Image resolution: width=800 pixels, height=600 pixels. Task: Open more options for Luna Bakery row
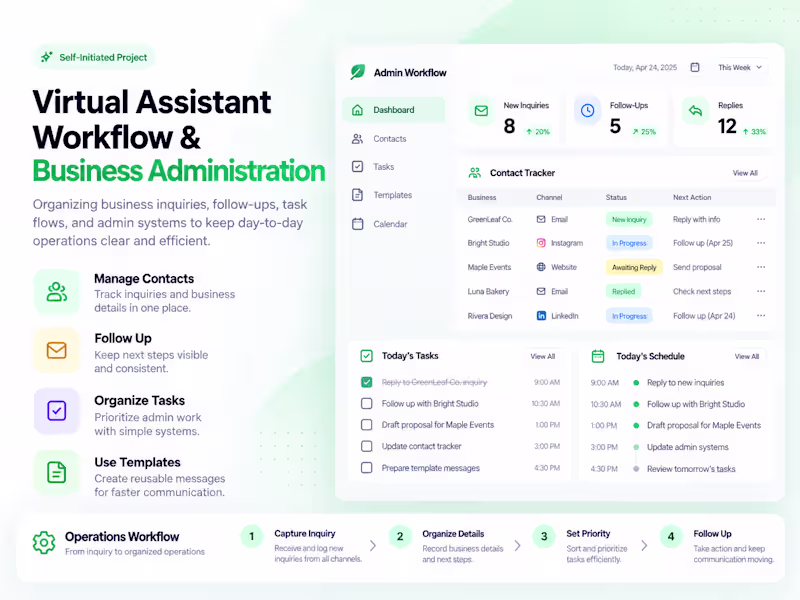pos(761,291)
